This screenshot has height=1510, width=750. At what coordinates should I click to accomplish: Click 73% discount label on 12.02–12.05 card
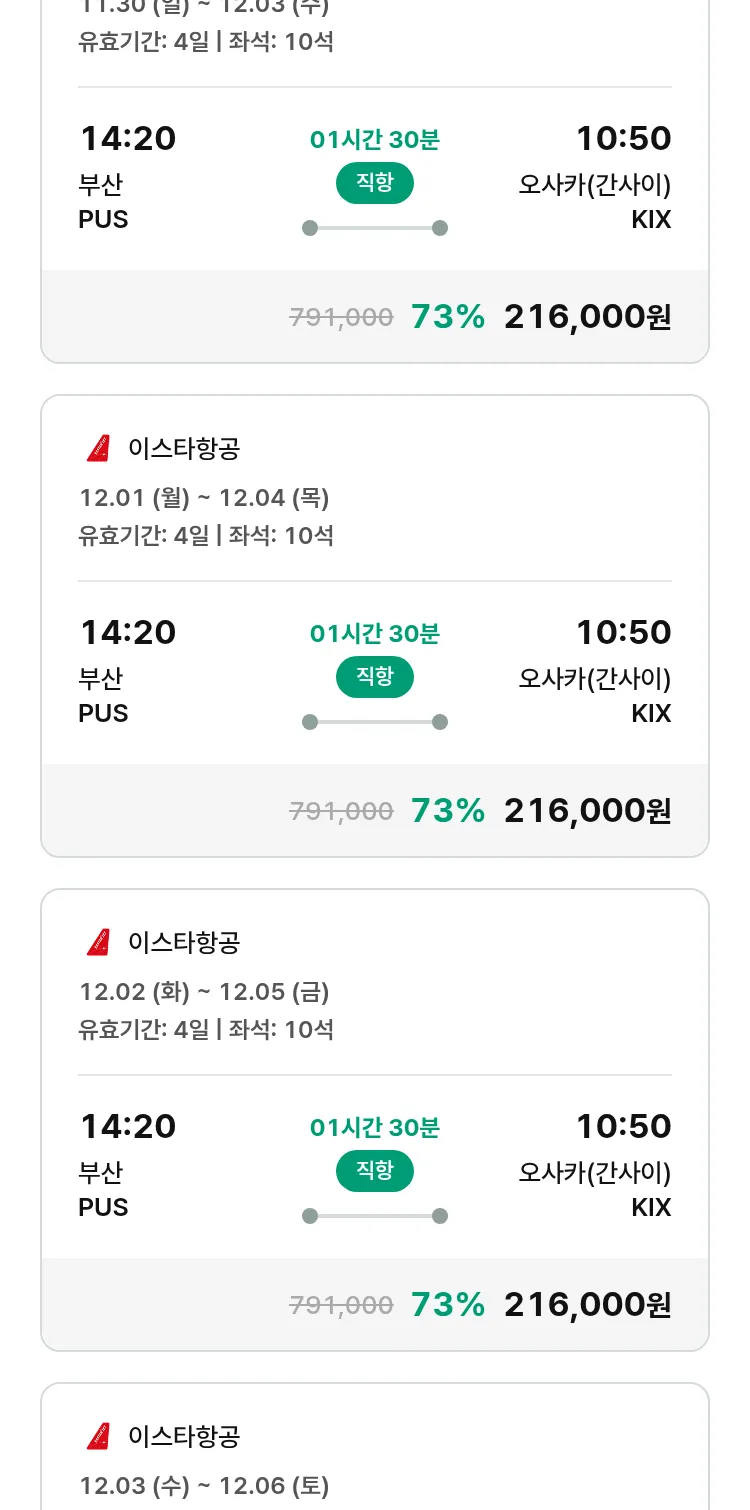(447, 1305)
